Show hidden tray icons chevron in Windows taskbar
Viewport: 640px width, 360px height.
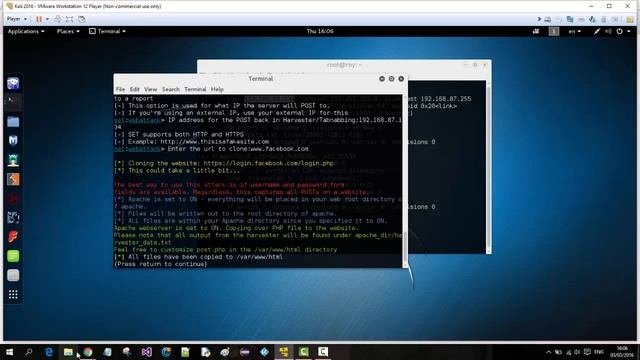tap(548, 352)
